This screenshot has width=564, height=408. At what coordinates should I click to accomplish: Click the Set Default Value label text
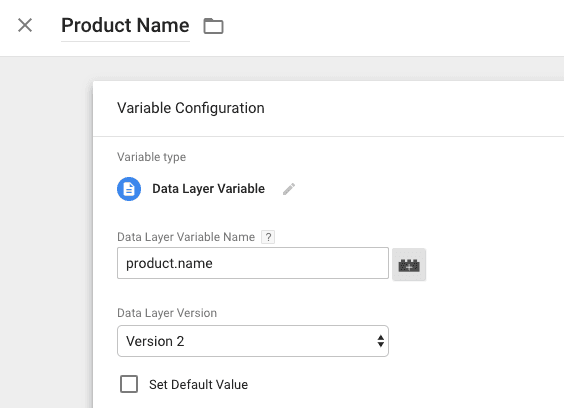199,385
